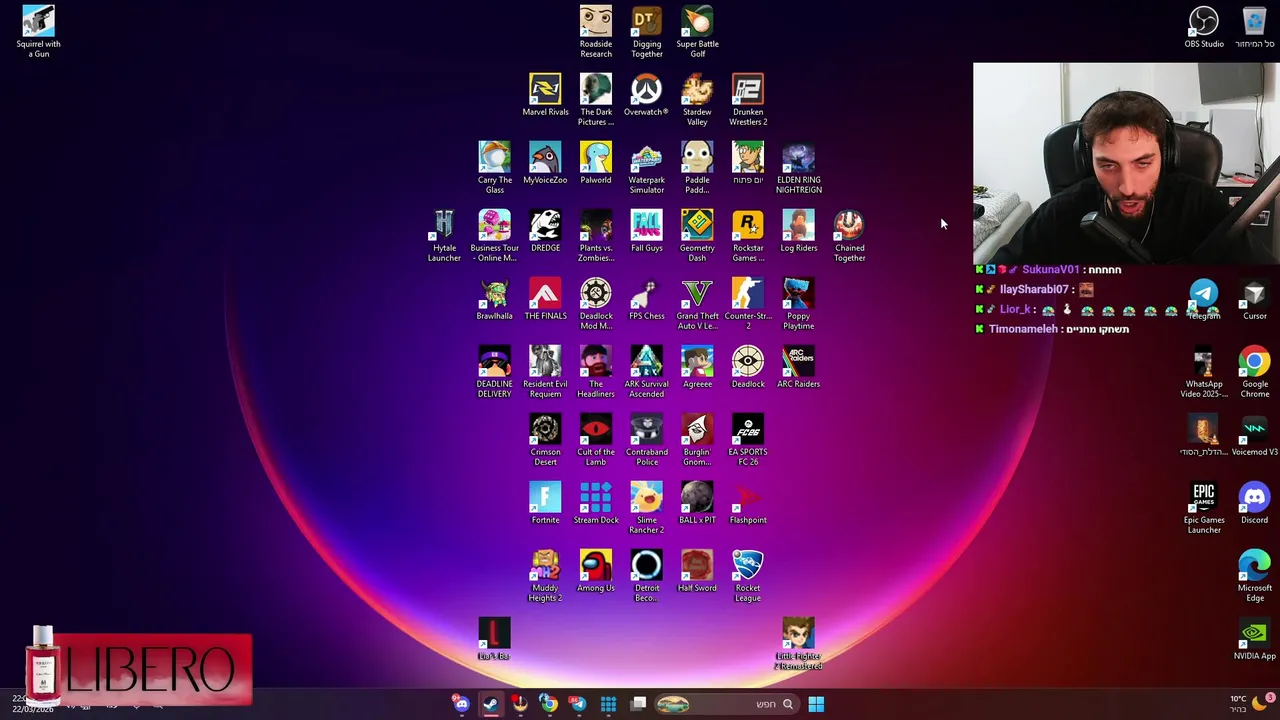Launch MyVoiceZoo shortcut
1280x720 pixels.
coord(545,163)
